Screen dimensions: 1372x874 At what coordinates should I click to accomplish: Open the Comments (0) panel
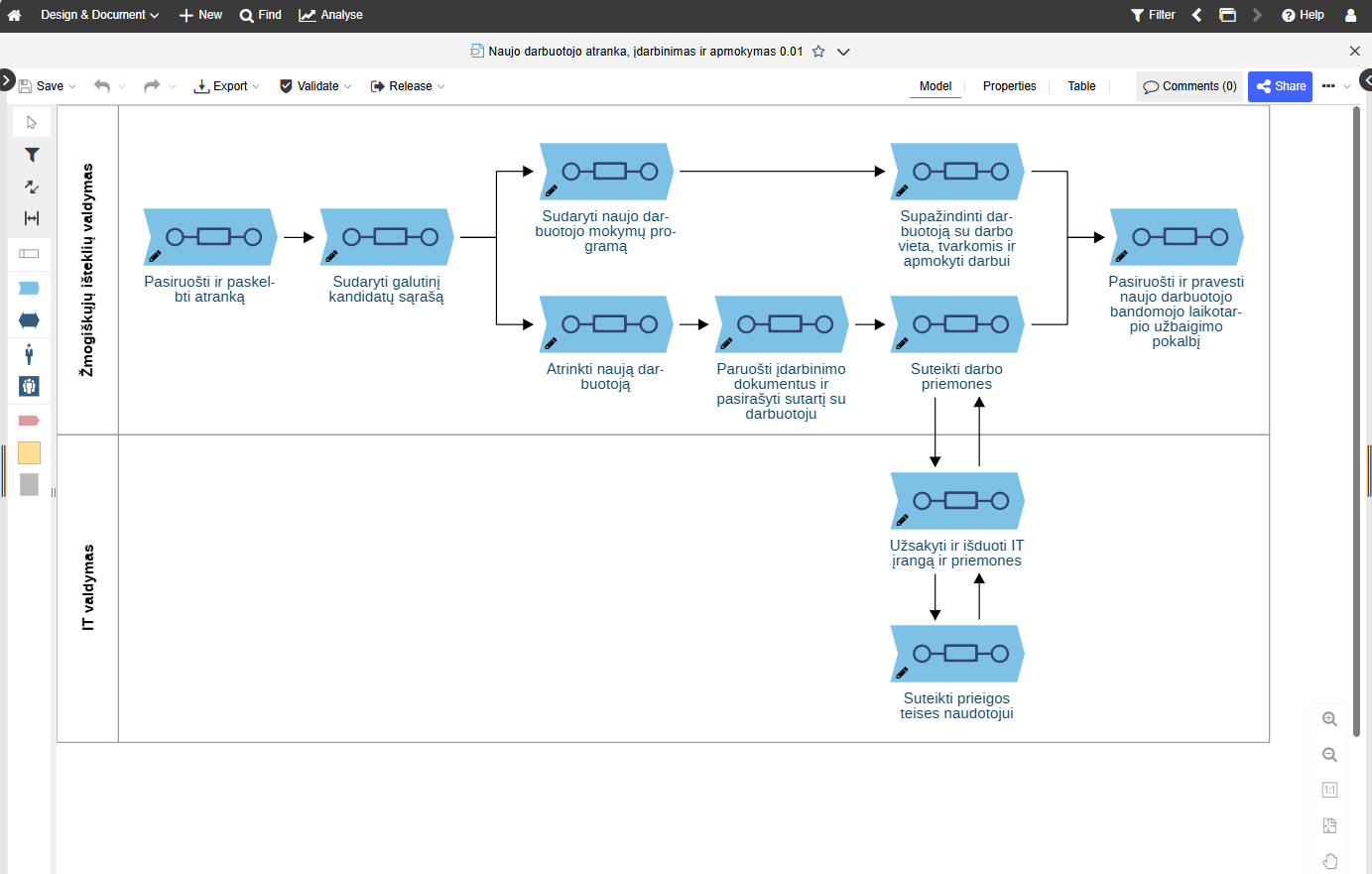coord(1189,86)
